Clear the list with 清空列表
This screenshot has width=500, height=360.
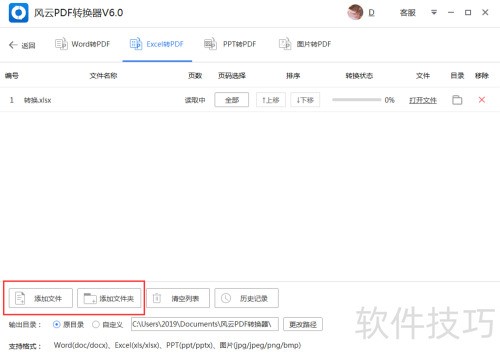pyautogui.click(x=178, y=298)
